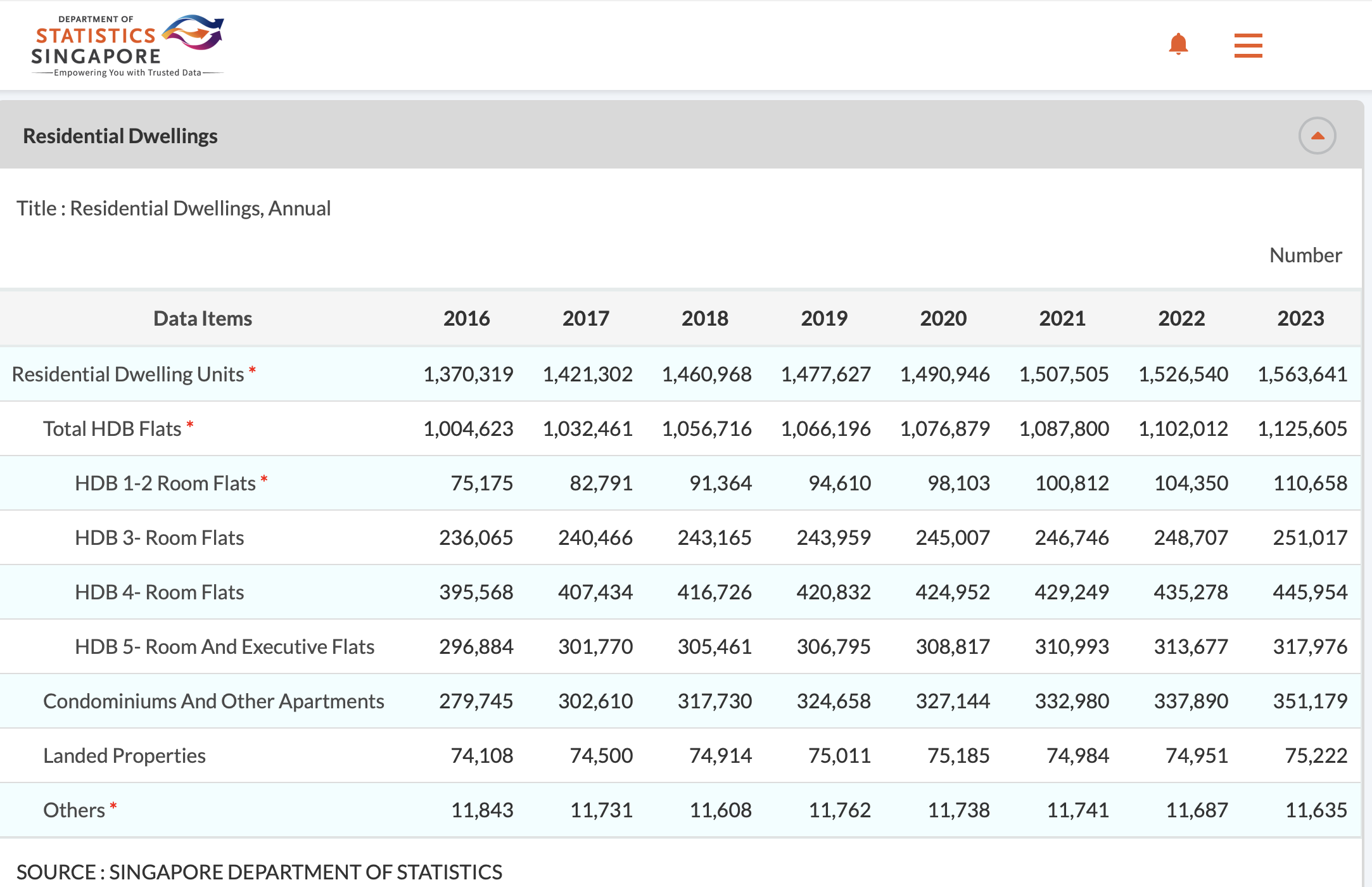Click the Total HDB Flats row label
The width and height of the screenshot is (1372, 887).
pyautogui.click(x=112, y=429)
